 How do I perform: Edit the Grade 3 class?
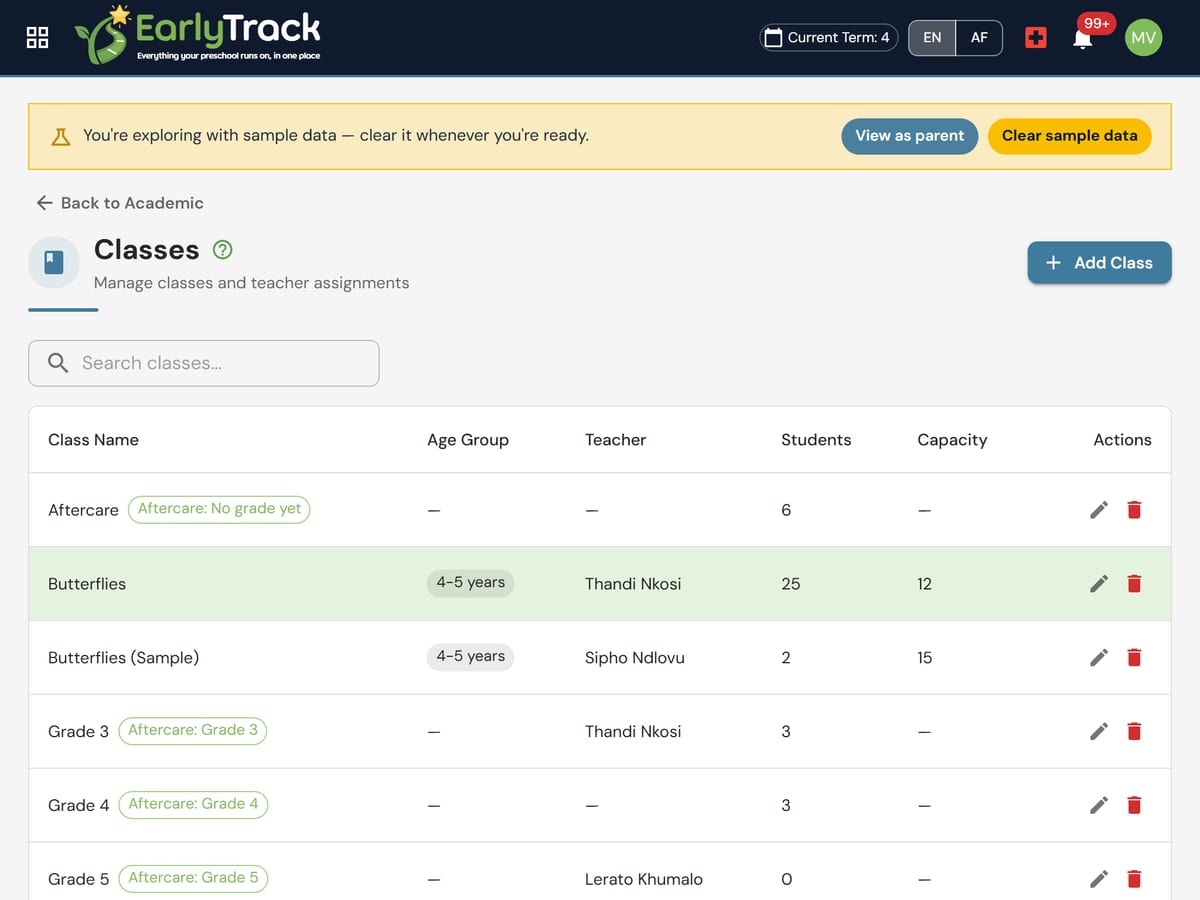coord(1099,732)
